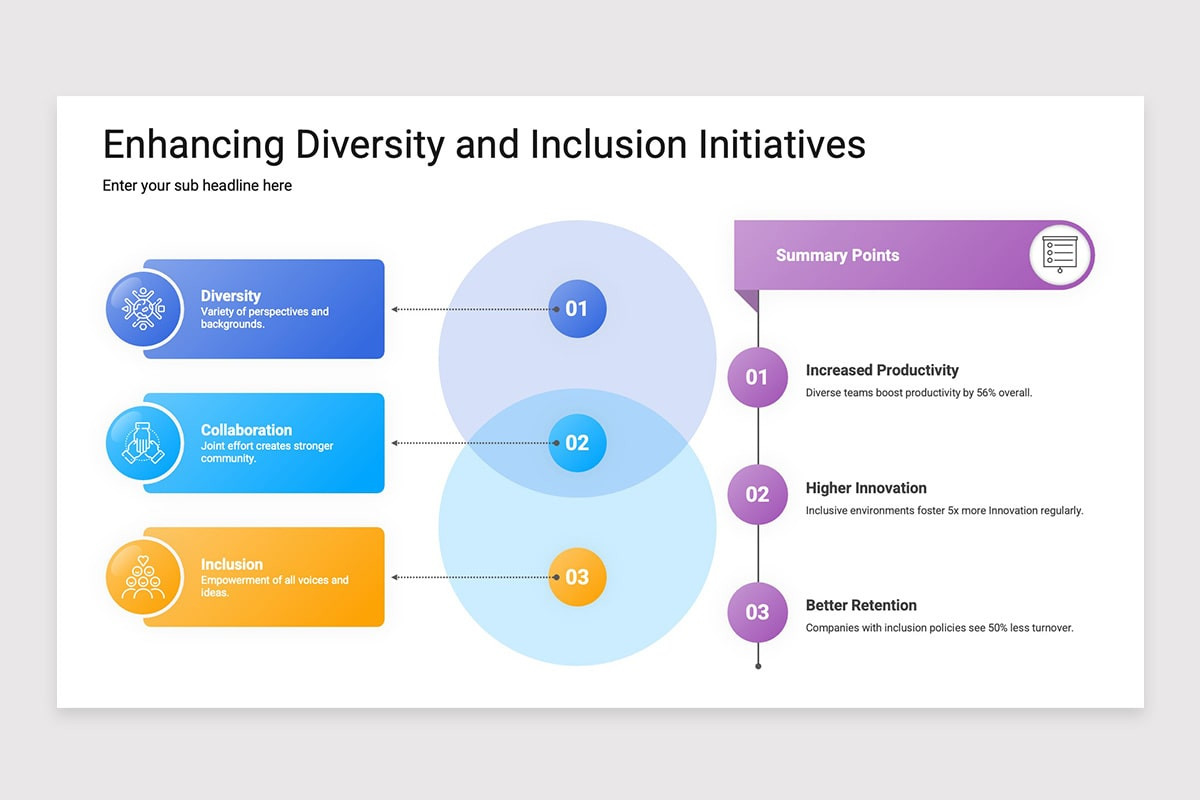
Task: Select the blue 01 circle in the Venn diagram
Action: (577, 309)
